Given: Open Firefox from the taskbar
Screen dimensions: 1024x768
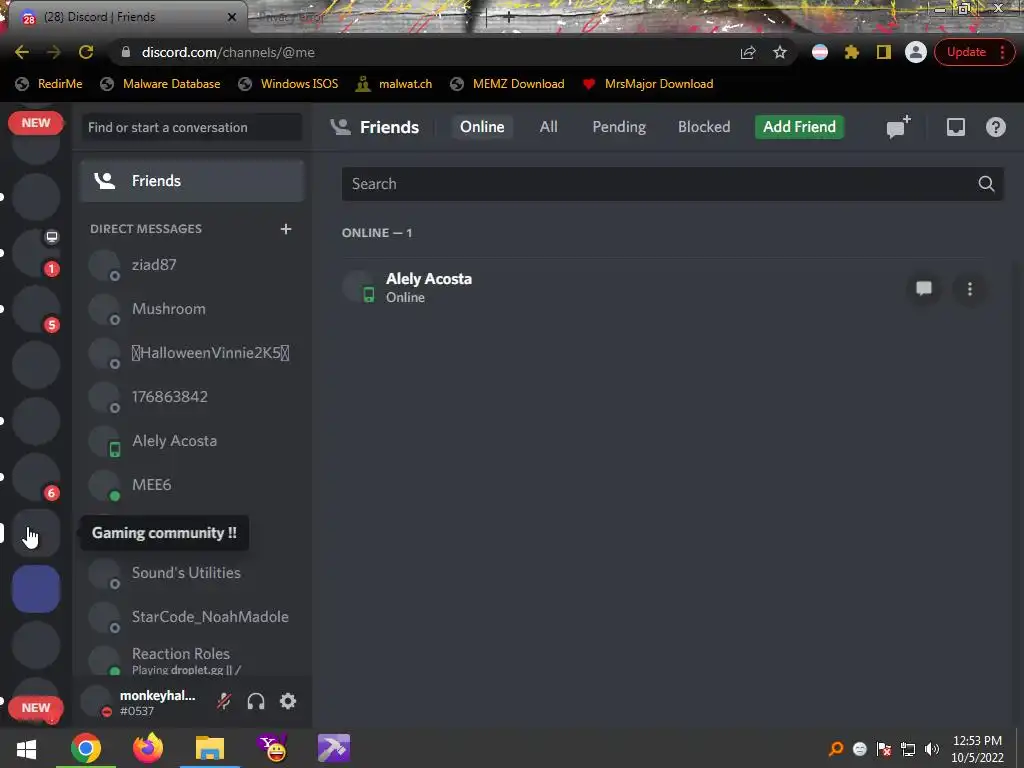Looking at the screenshot, I should click(148, 748).
